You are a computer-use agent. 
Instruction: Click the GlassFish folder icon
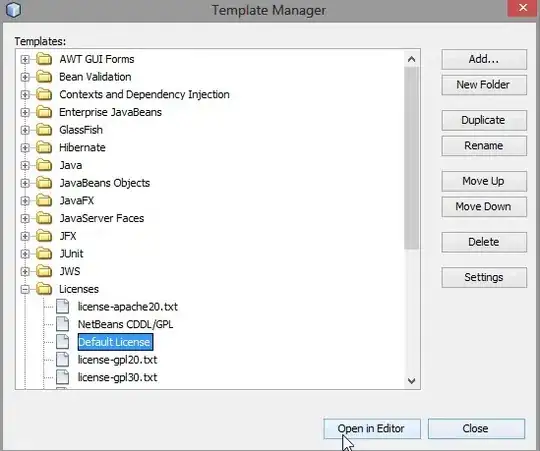(x=44, y=130)
